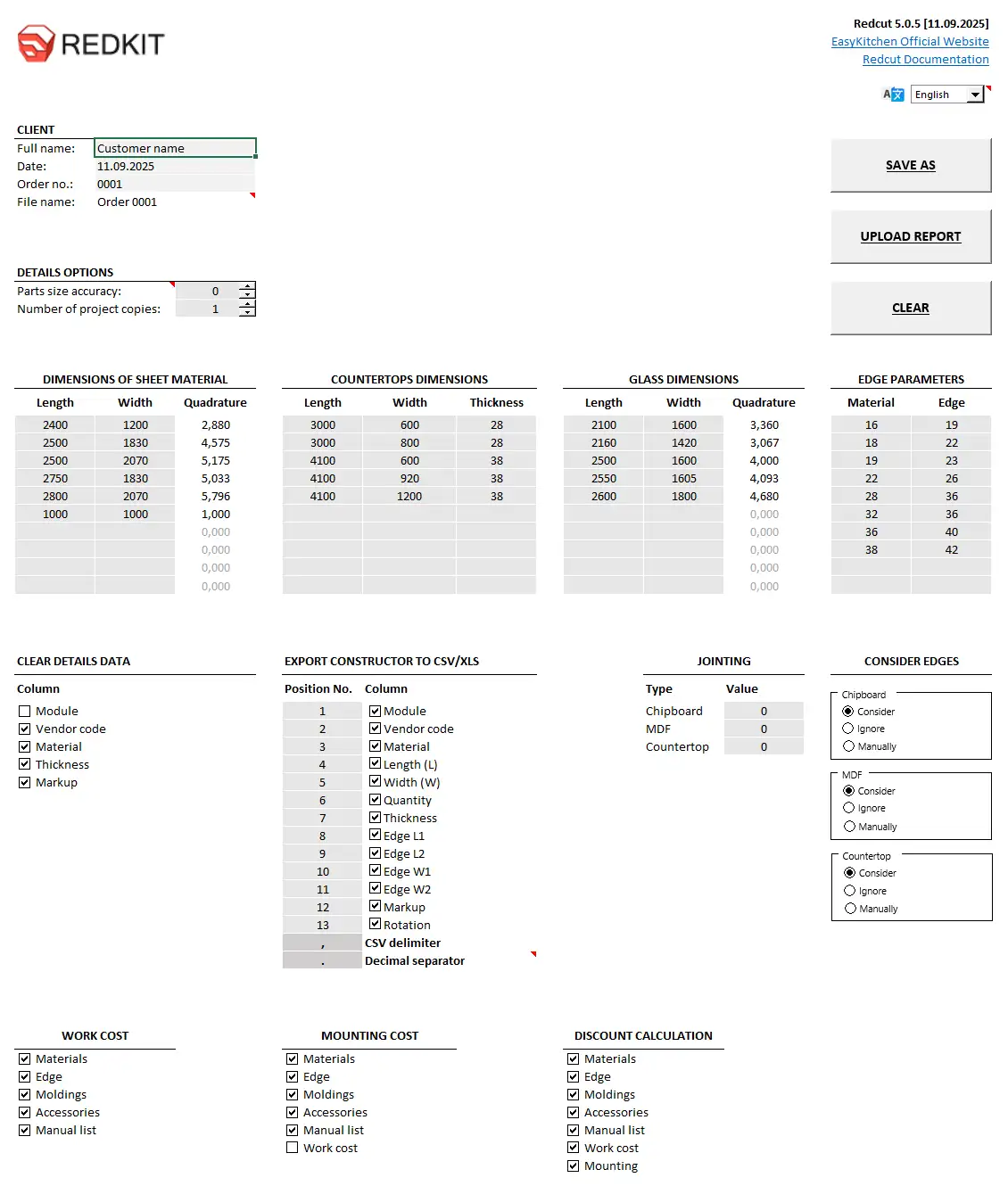Enable Work cost under Mounting Cost

pos(293,1148)
